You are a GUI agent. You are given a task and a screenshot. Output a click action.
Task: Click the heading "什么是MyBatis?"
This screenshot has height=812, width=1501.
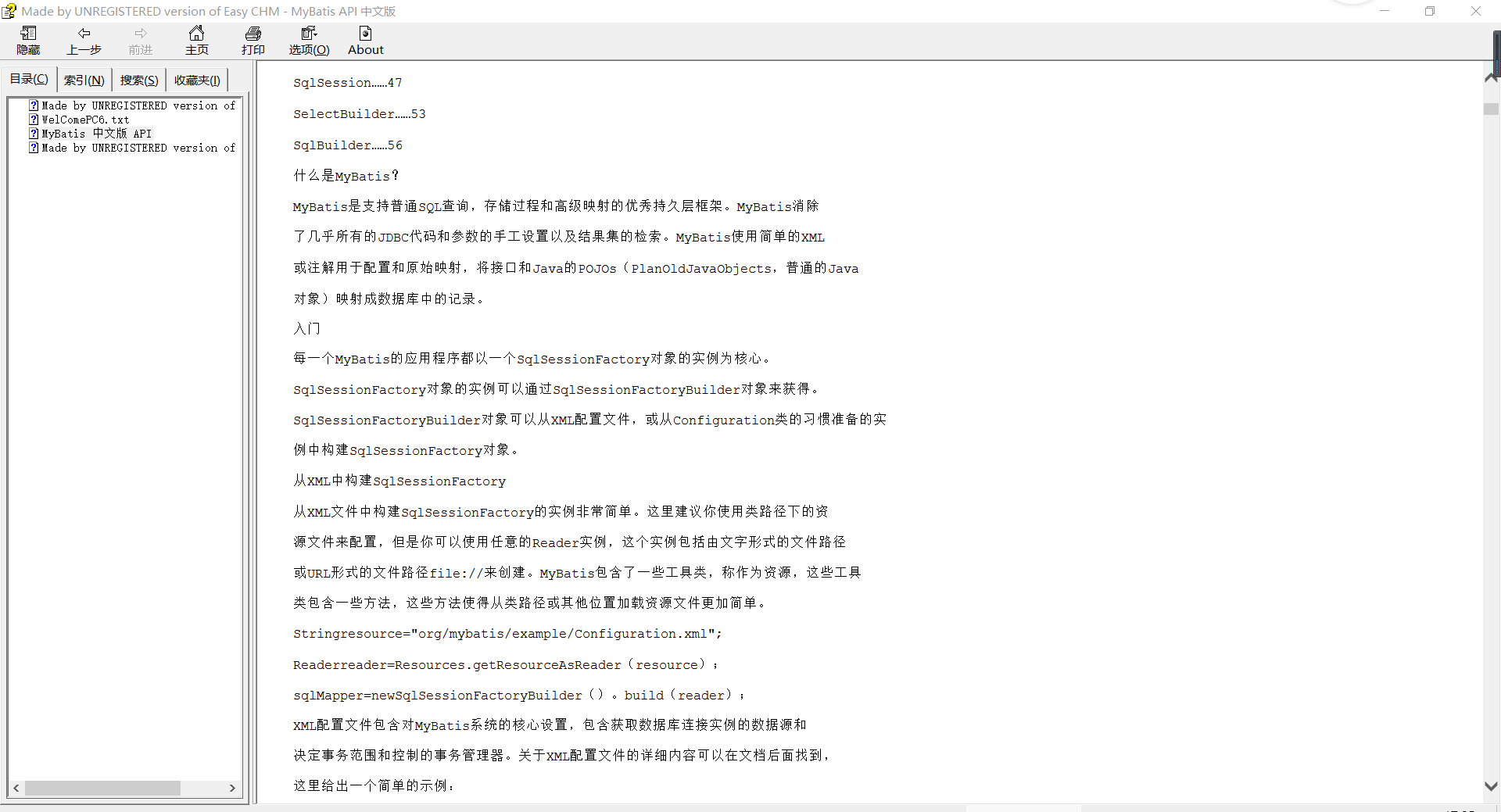click(346, 176)
